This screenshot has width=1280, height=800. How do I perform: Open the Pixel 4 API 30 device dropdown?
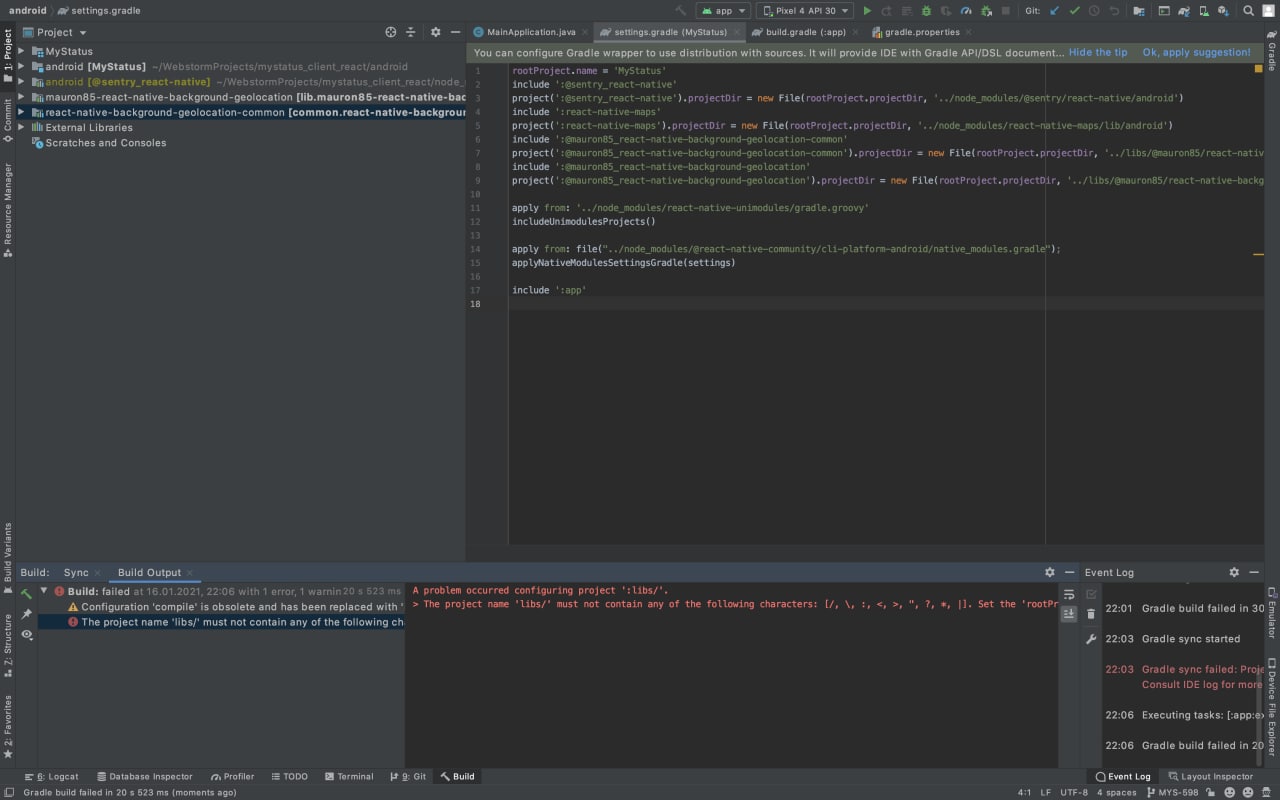coord(805,11)
